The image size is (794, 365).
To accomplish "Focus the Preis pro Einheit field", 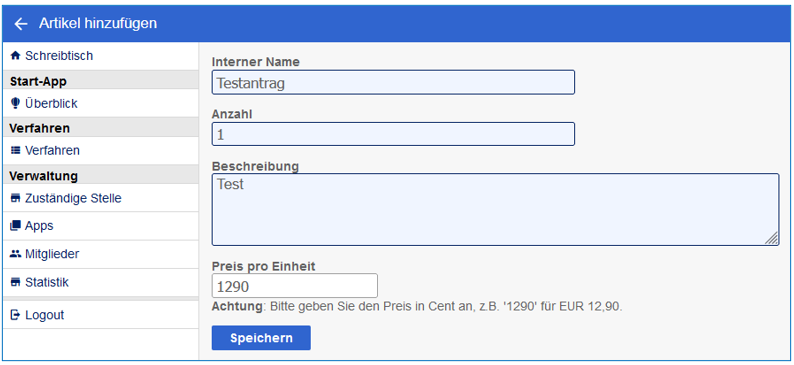I will click(x=294, y=286).
